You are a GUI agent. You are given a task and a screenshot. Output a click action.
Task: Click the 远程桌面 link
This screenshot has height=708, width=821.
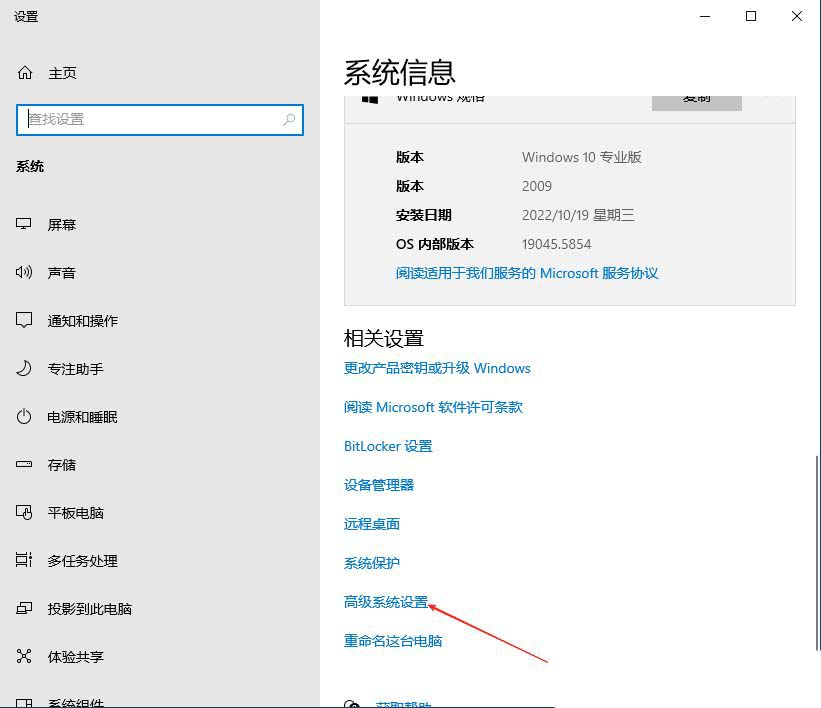tap(371, 524)
